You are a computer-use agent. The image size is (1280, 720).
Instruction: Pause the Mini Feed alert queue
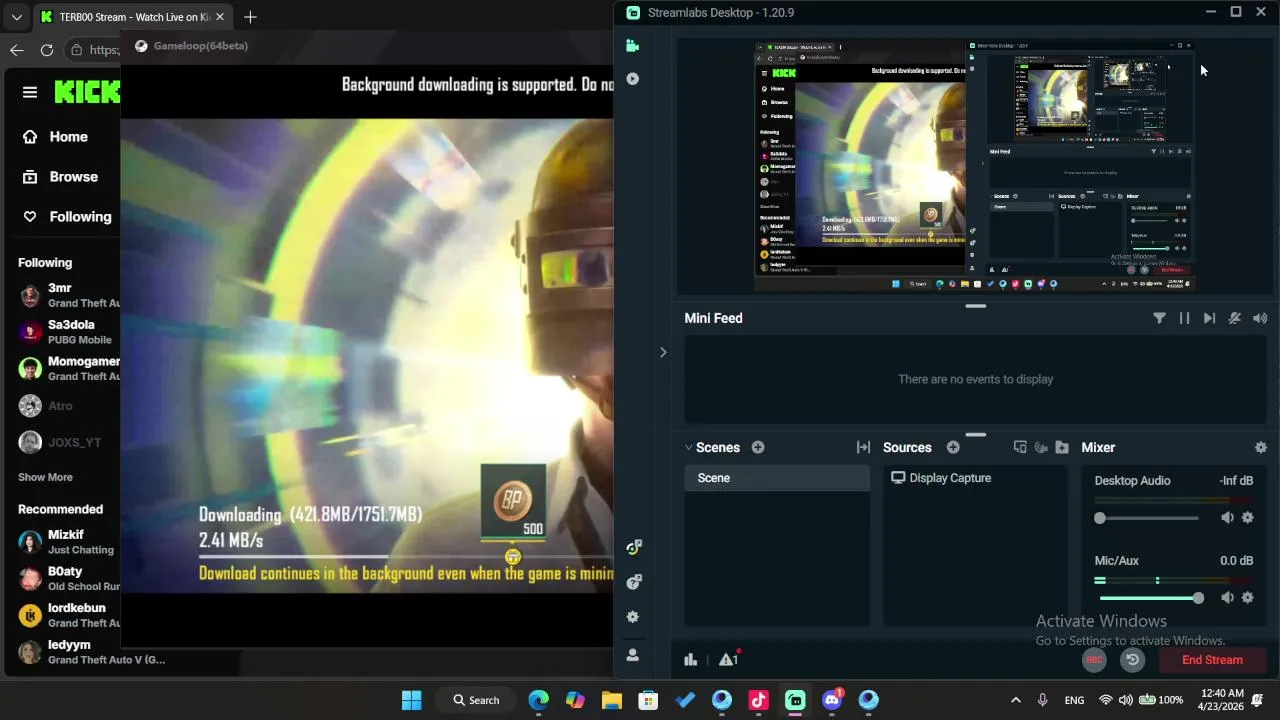(x=1184, y=318)
